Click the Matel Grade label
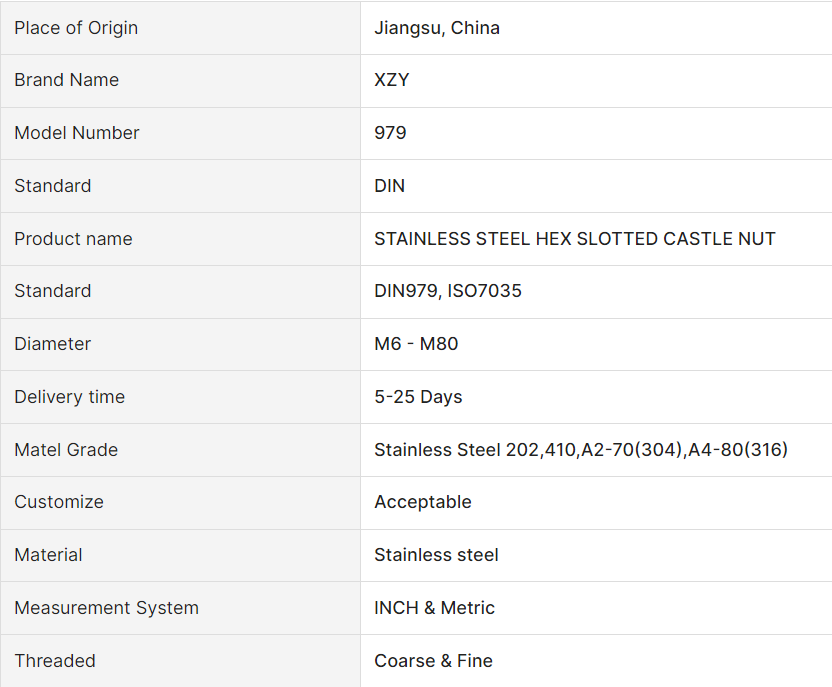 66,450
